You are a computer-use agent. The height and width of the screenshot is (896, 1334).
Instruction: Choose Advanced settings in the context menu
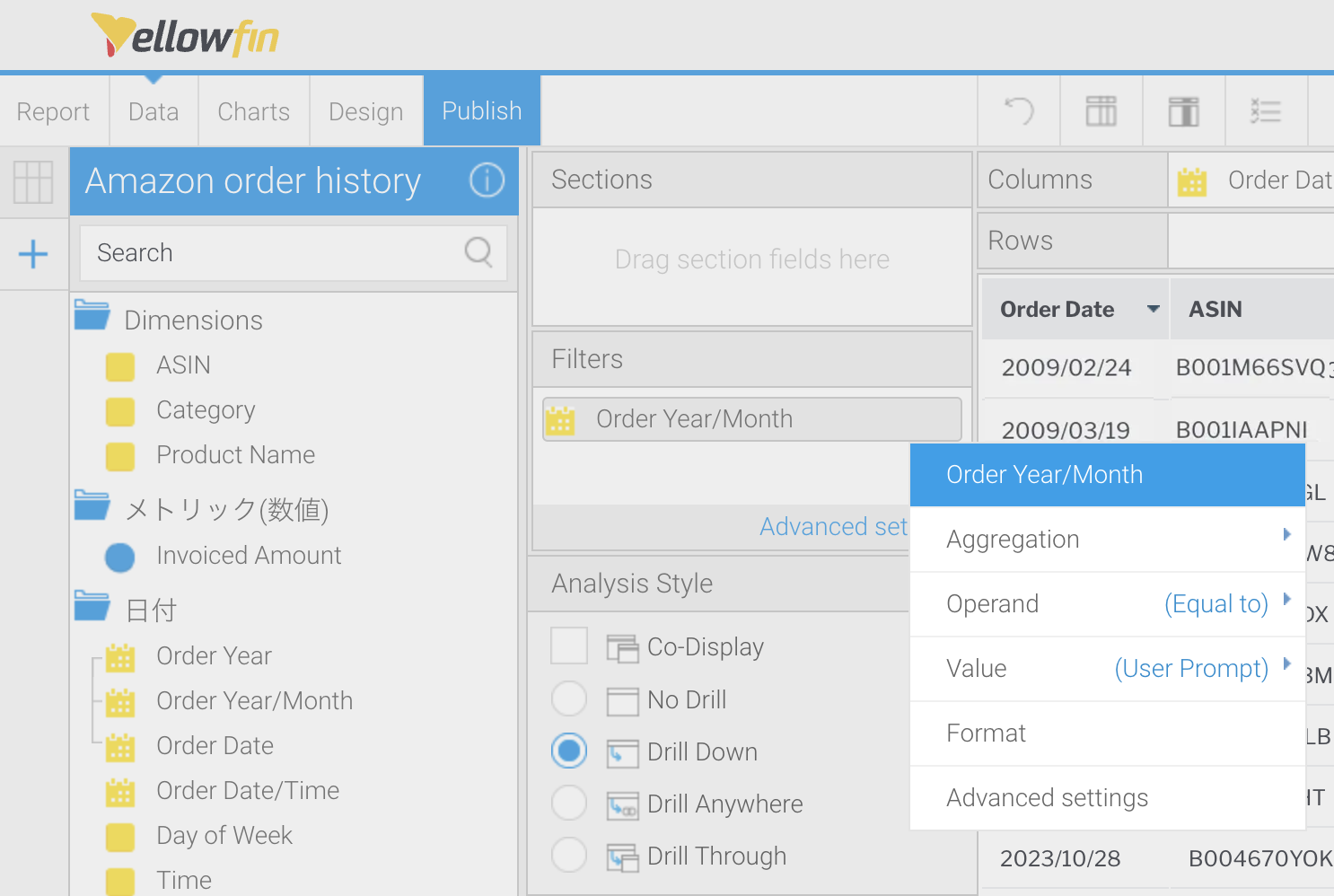1108,798
